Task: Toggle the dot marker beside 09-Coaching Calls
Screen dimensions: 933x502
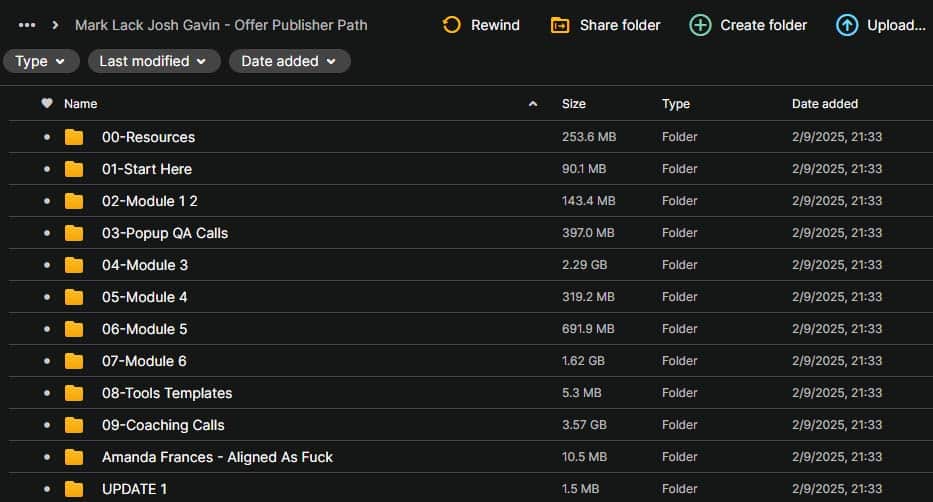Action: [x=46, y=425]
